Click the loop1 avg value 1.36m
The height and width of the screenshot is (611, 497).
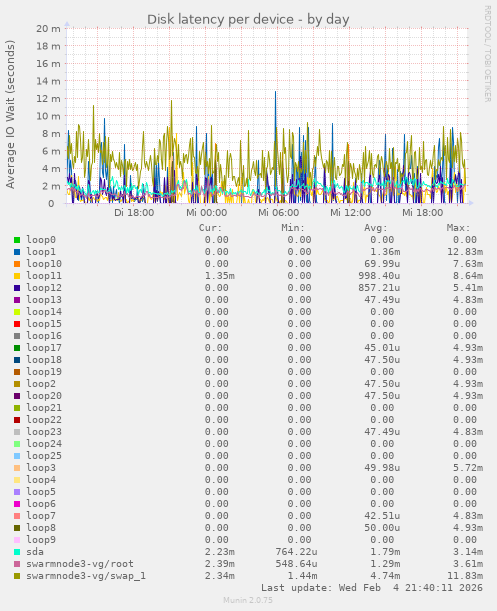click(x=385, y=252)
